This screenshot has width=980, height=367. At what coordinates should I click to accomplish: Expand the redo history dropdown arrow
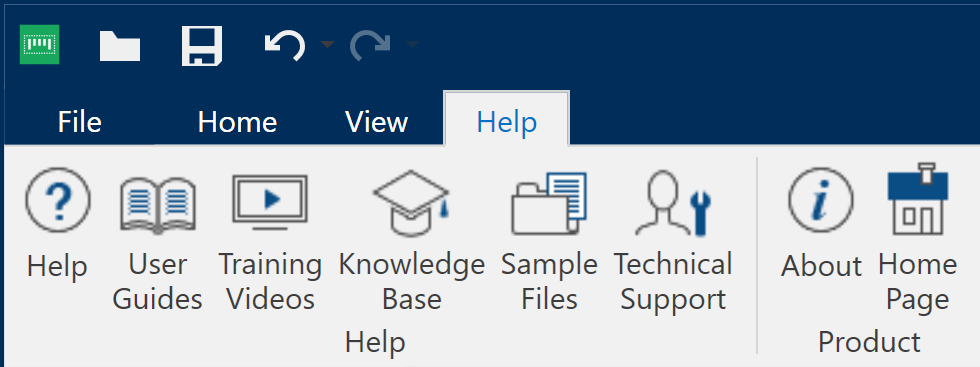coord(412,44)
